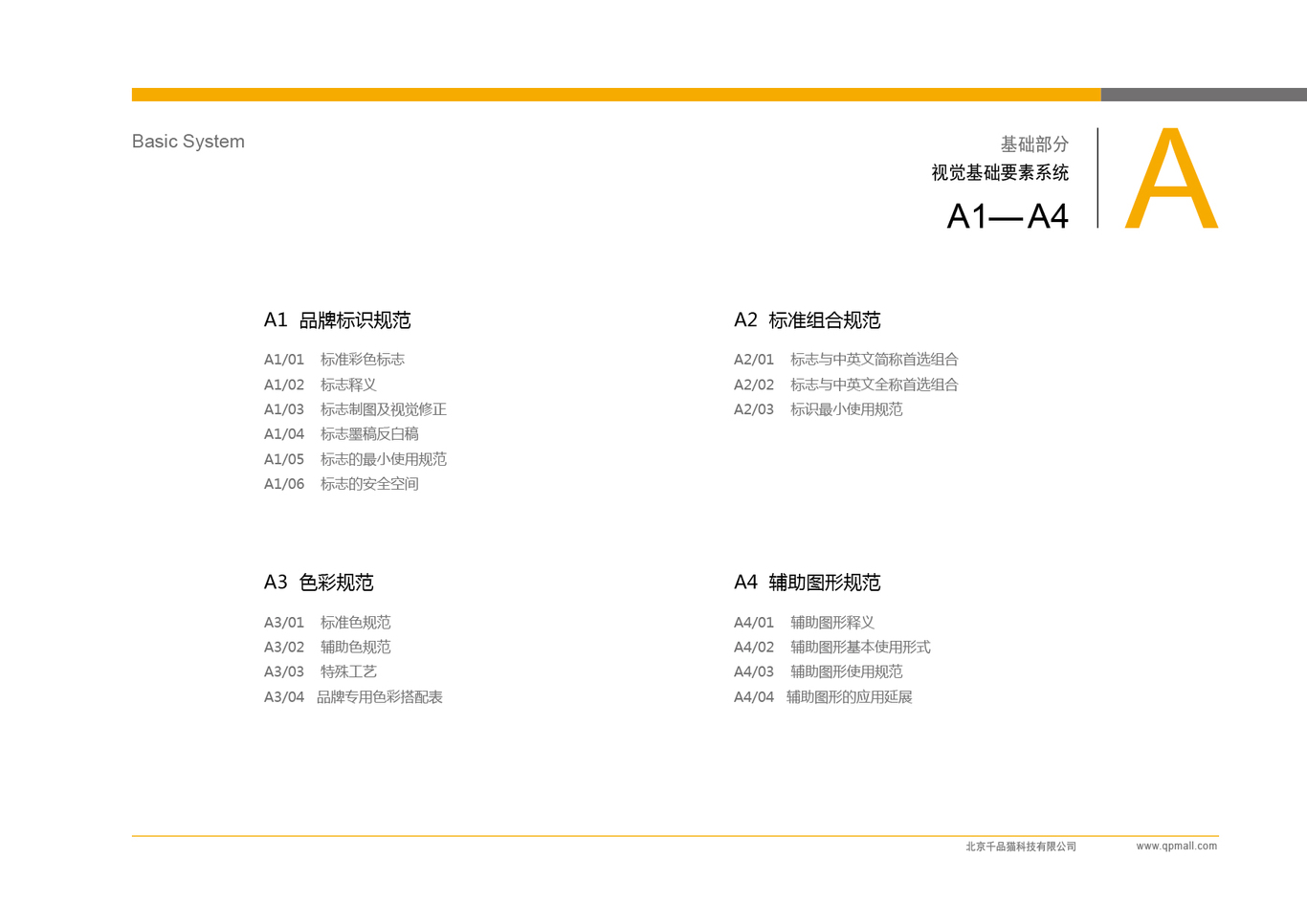Viewport: 1307px width, 924px height.
Task: Select entry 'A2/02 标志与中英文全称首选组合'
Action: [x=847, y=385]
